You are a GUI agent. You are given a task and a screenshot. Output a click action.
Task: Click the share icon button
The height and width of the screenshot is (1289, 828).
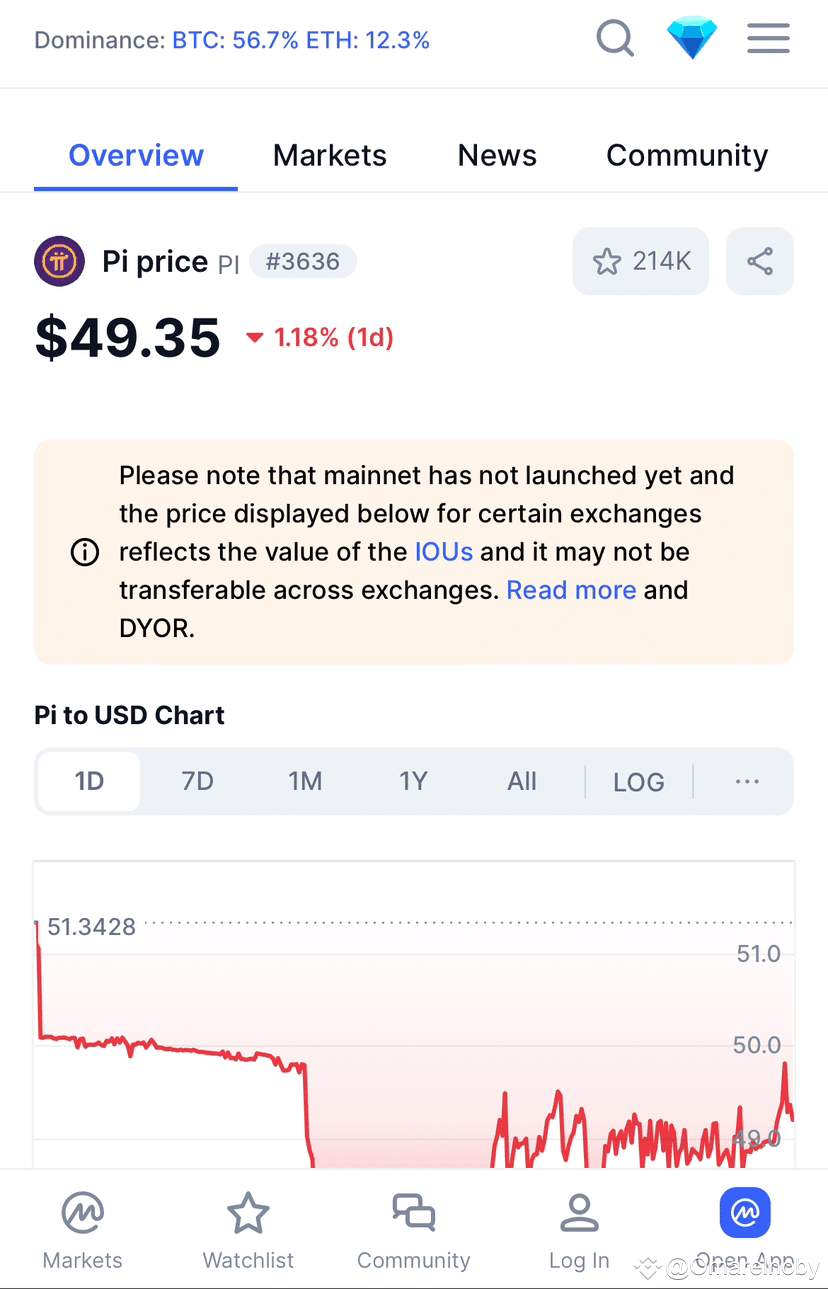pos(760,262)
